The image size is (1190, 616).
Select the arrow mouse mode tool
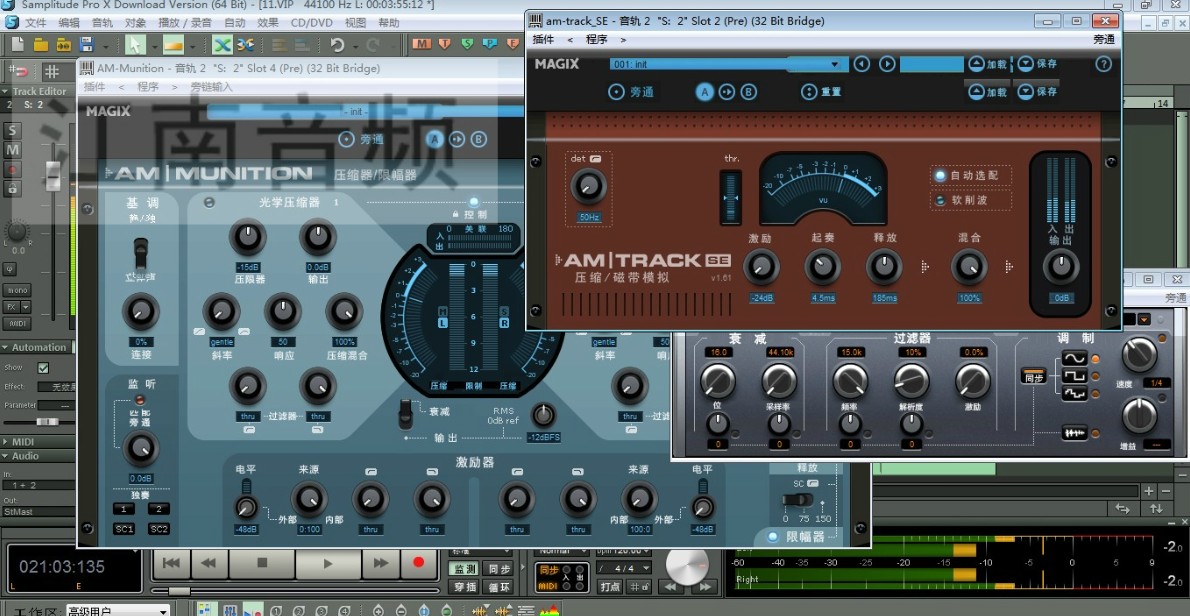134,45
